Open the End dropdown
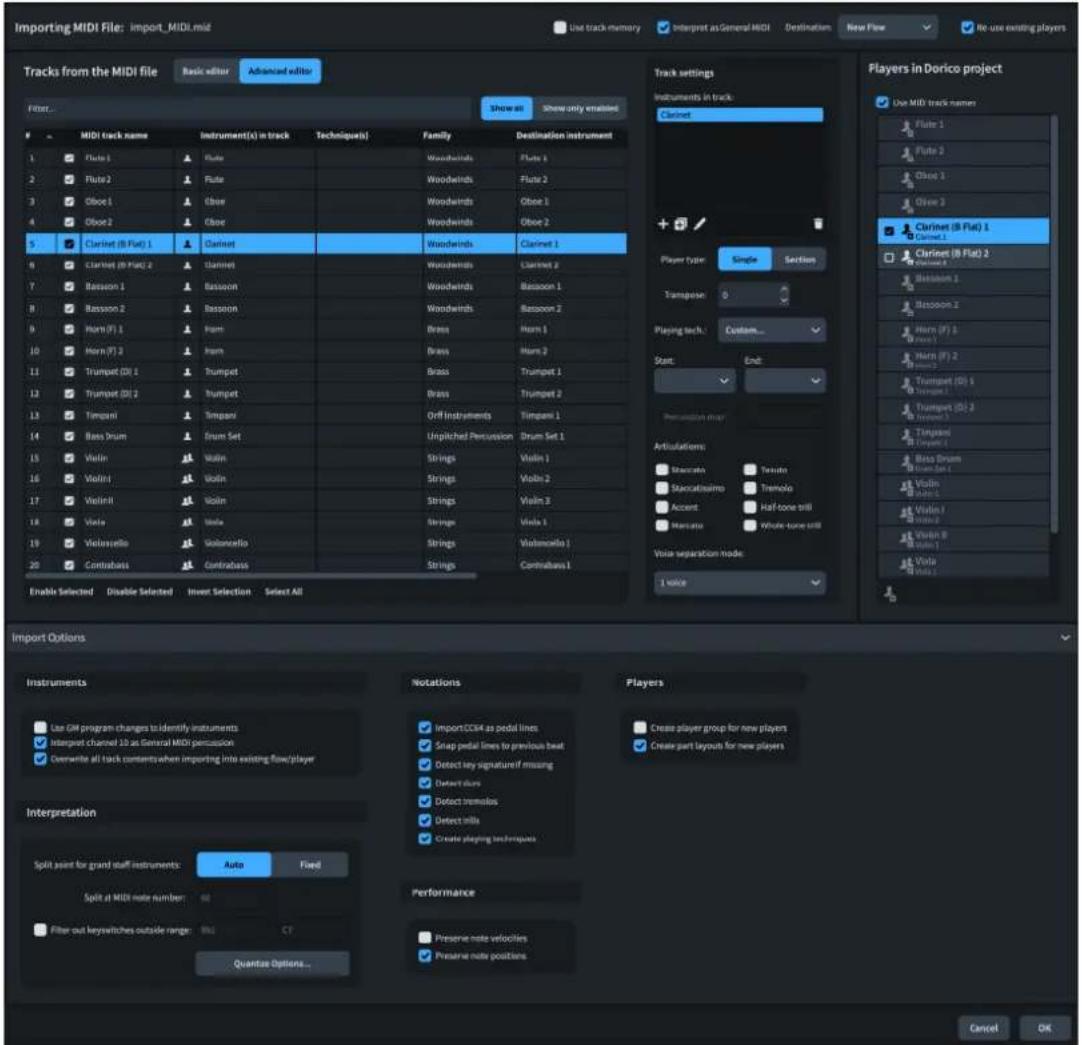Image resolution: width=1082 pixels, height=1045 pixels. [x=785, y=381]
